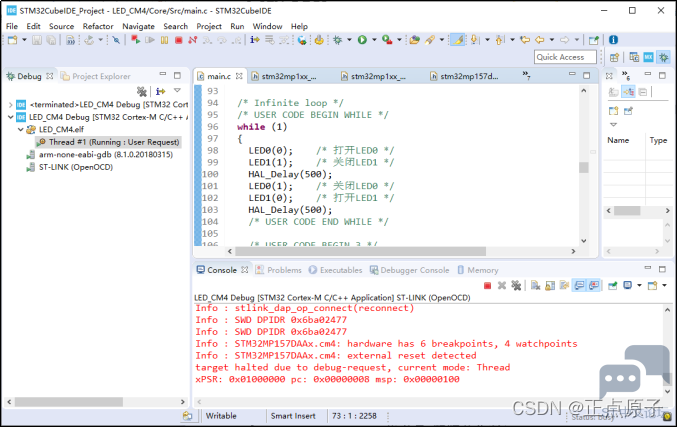Toggle the highlighted icon in the right panel
678x428 pixels.
628,92
